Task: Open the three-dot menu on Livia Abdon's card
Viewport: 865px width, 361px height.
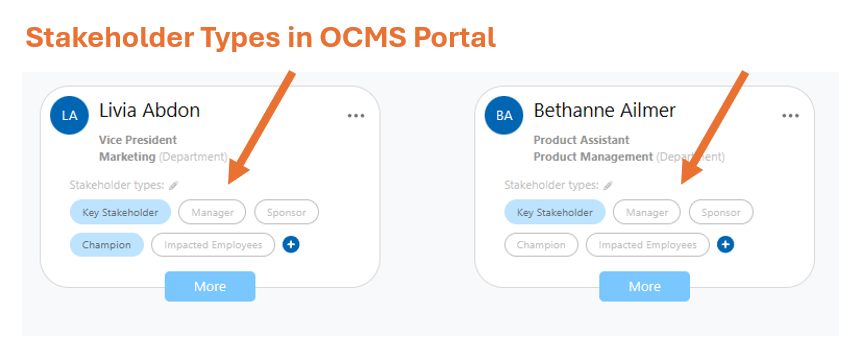Action: click(356, 116)
